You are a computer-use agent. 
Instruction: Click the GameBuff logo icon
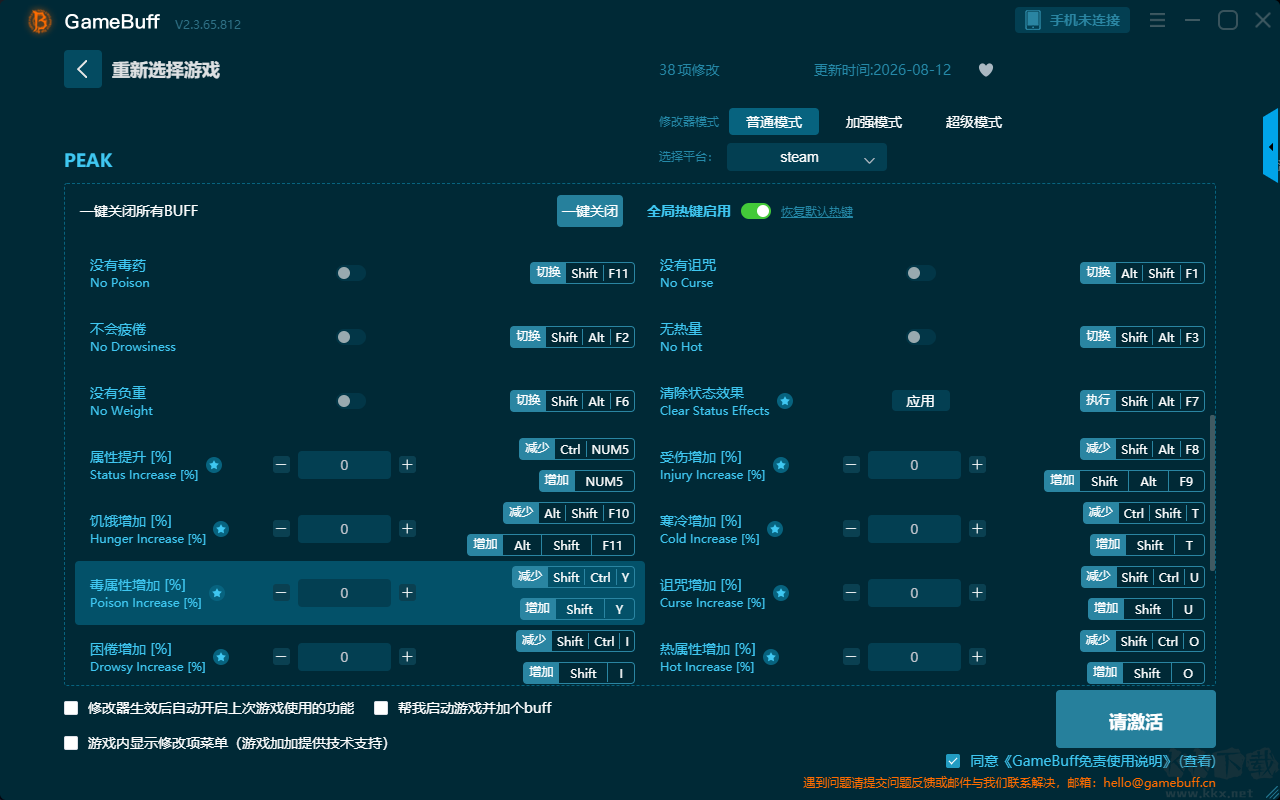pyautogui.click(x=40, y=21)
